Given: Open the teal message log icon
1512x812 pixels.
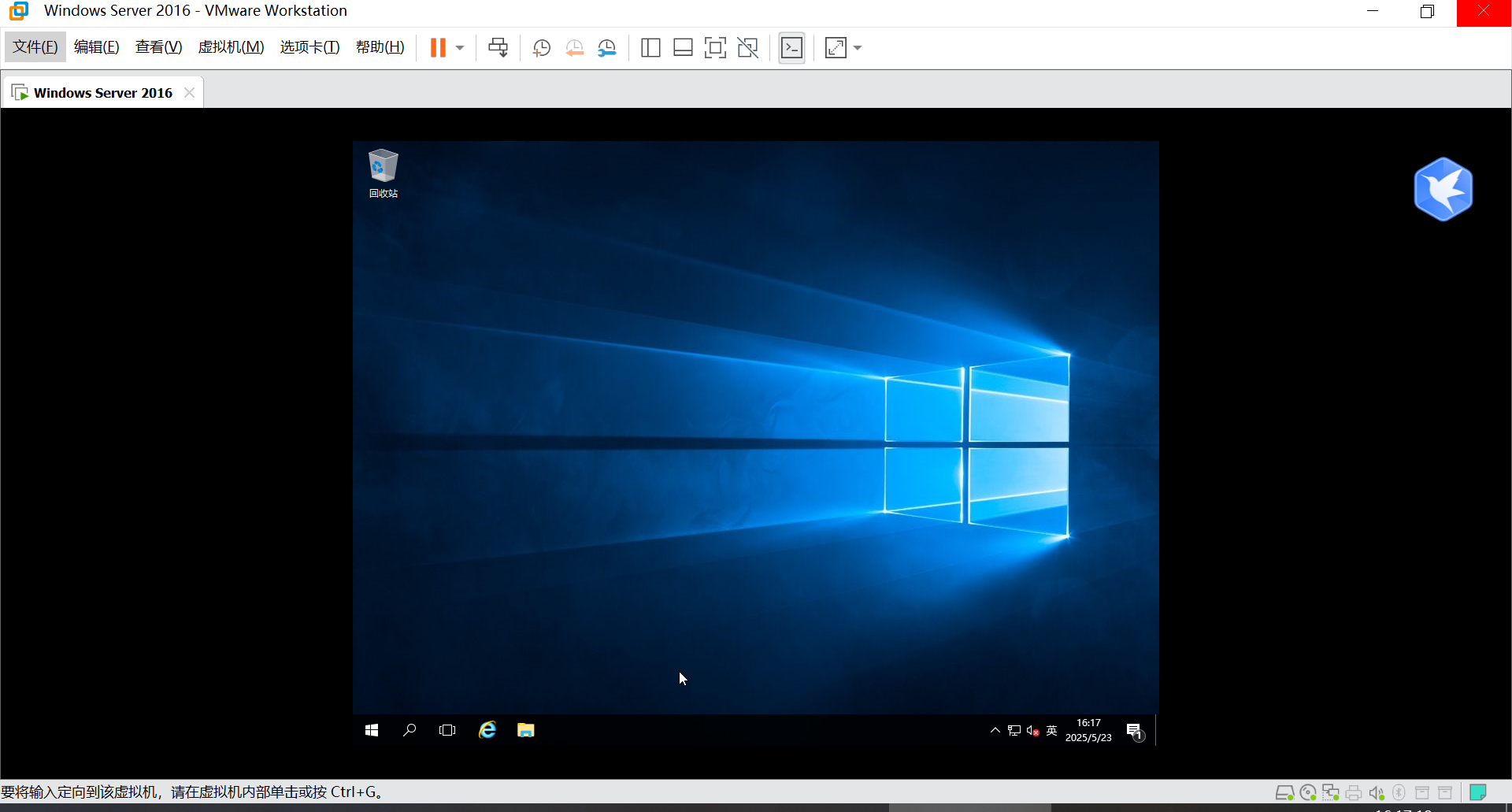Looking at the screenshot, I should [x=1478, y=792].
